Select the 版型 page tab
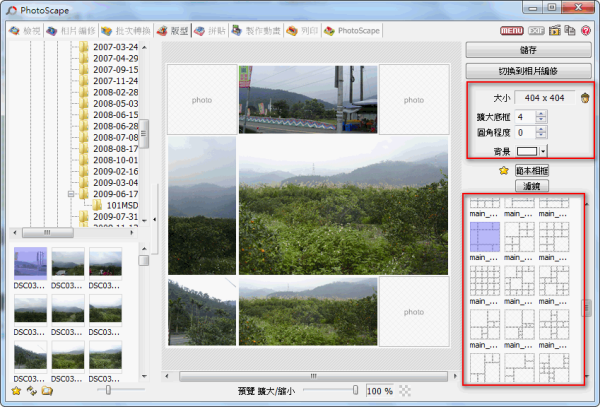The image size is (600, 407). coord(173,31)
